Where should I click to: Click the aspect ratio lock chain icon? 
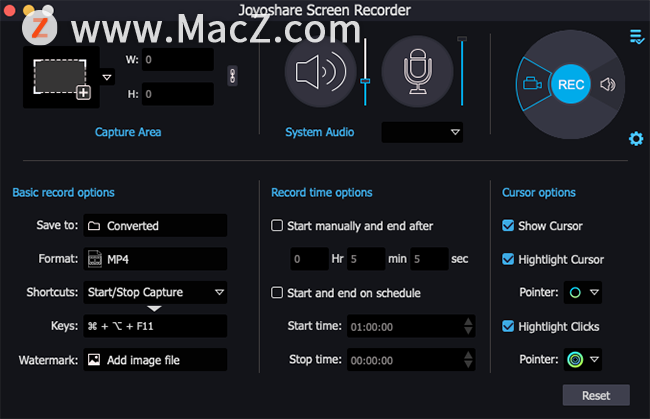pos(233,76)
